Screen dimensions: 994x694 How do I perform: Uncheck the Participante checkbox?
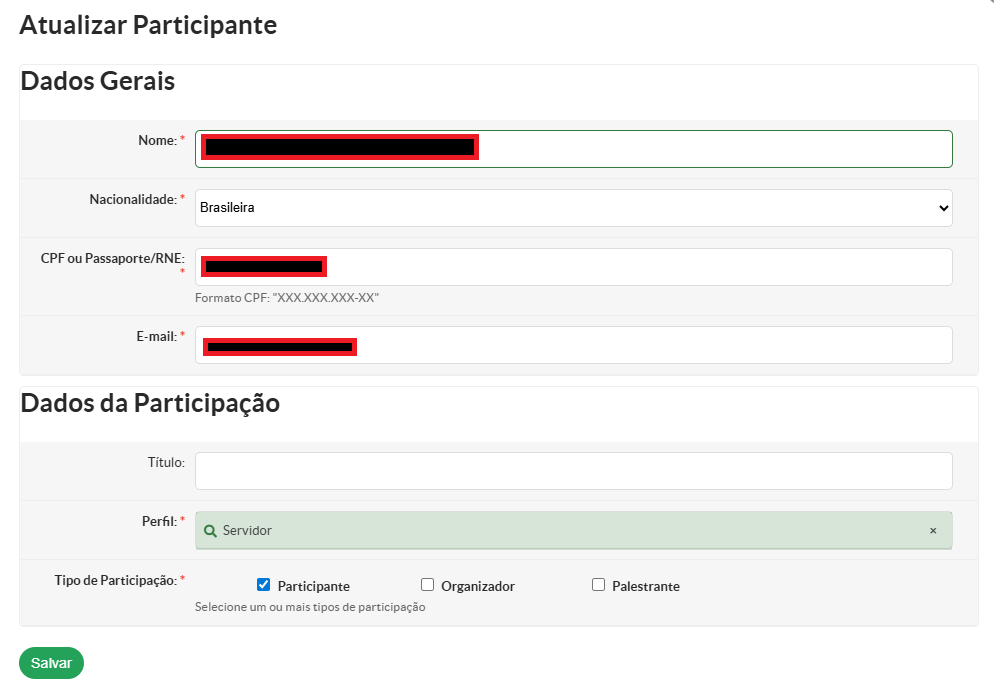point(264,585)
